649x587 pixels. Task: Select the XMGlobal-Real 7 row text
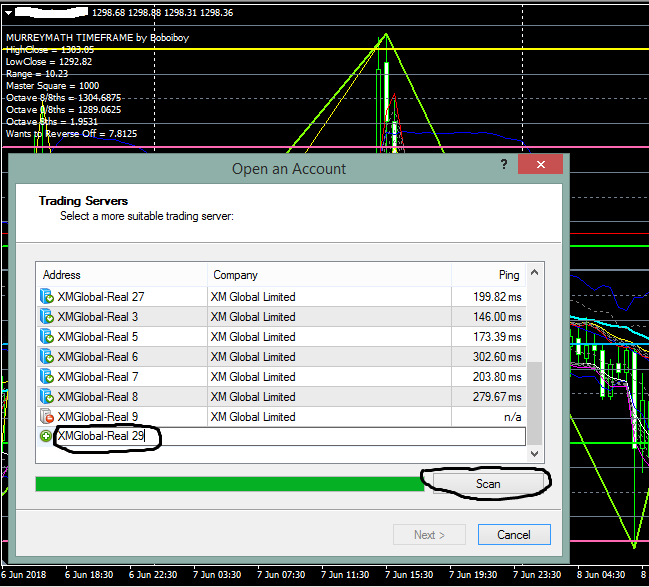(98, 377)
